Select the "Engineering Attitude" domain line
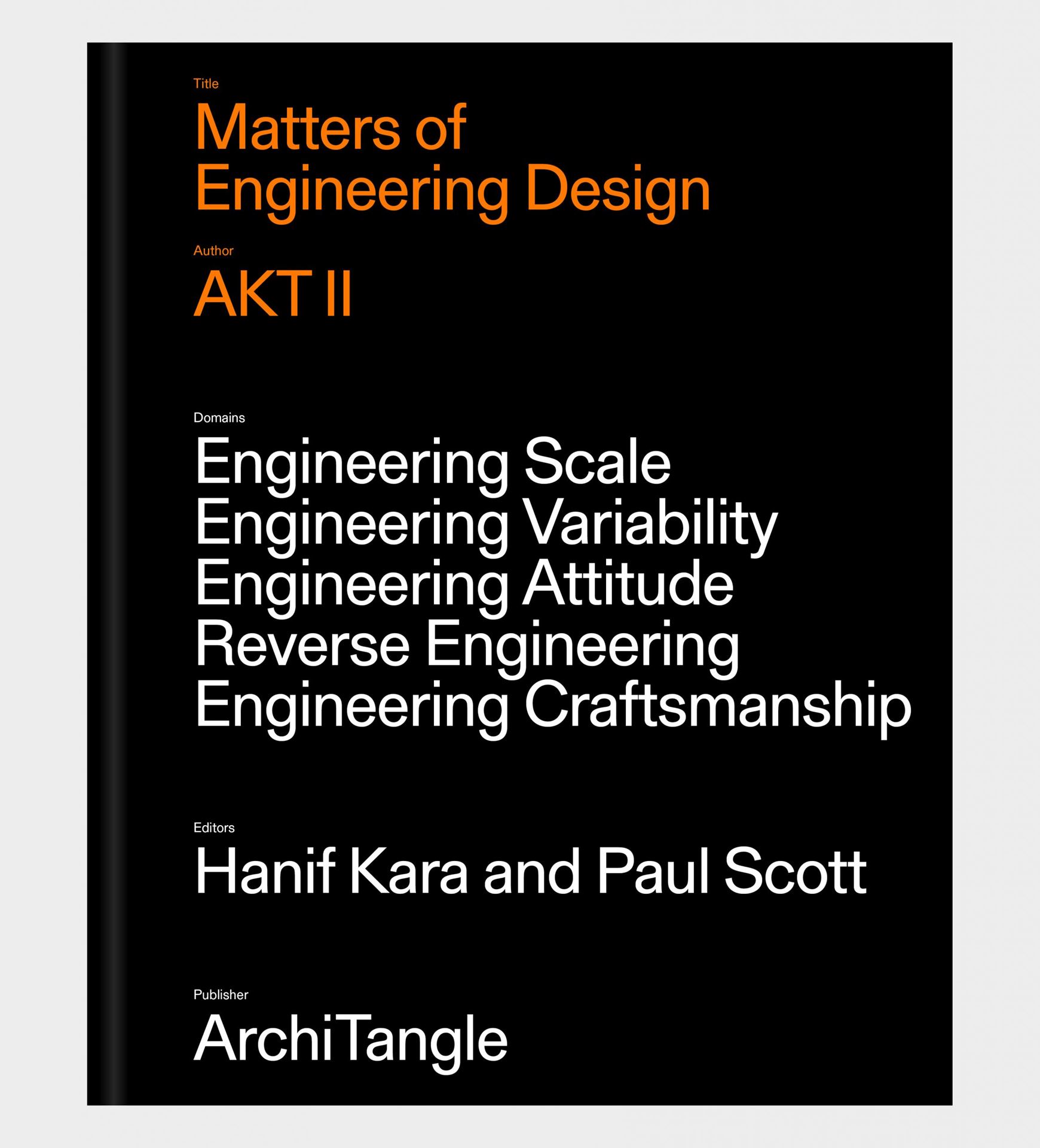Image resolution: width=1040 pixels, height=1148 pixels. (x=464, y=585)
